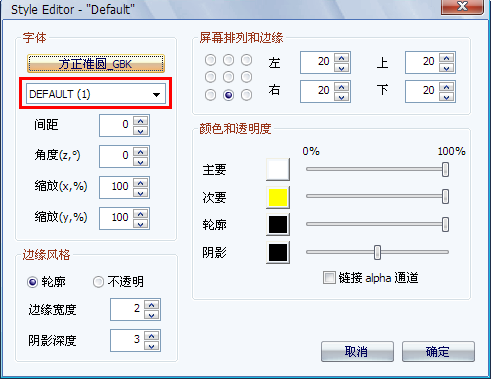
Task: Decrease the 左 left margin value
Action: [342, 68]
